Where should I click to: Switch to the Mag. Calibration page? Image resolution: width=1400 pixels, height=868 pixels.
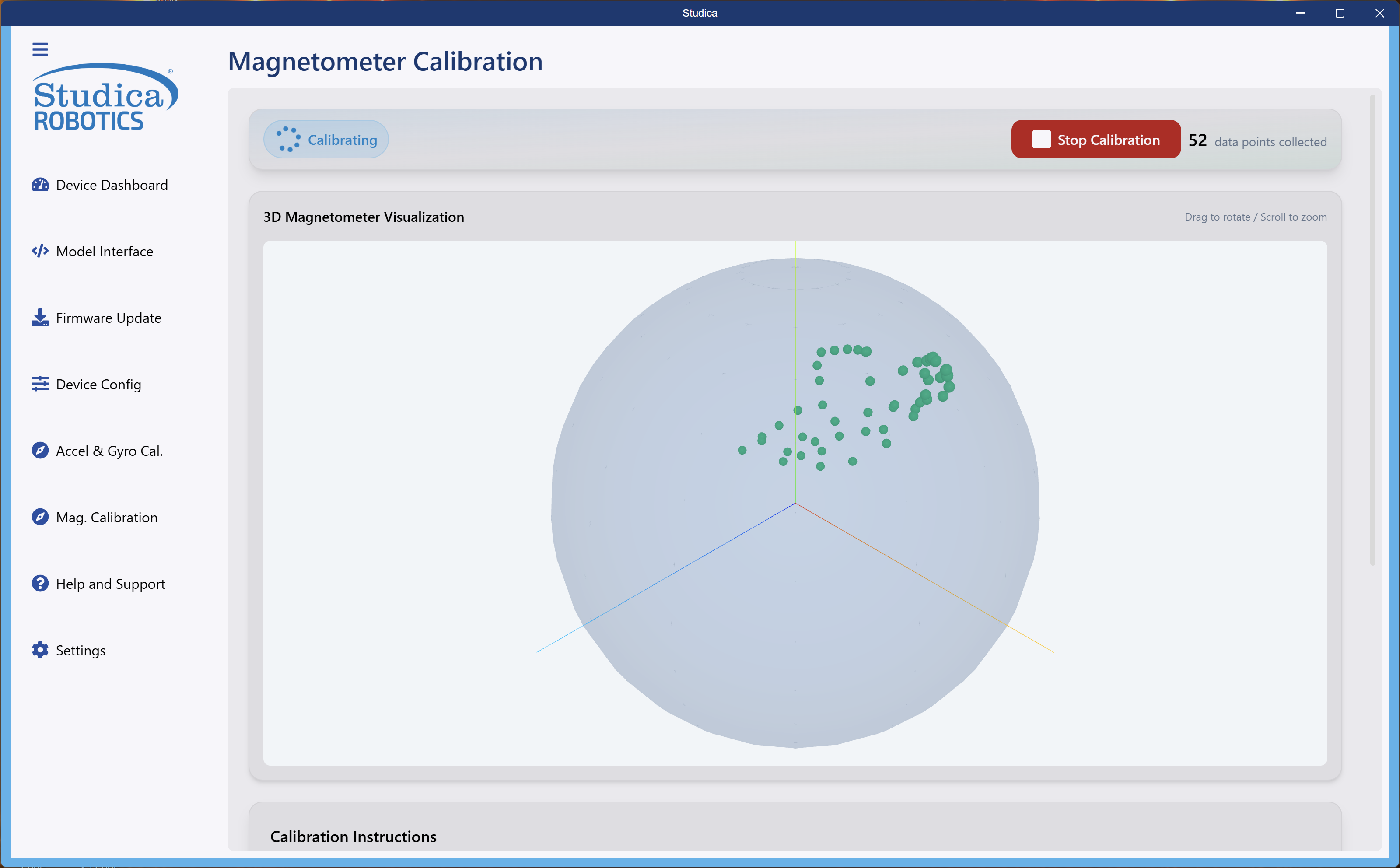pyautogui.click(x=106, y=517)
